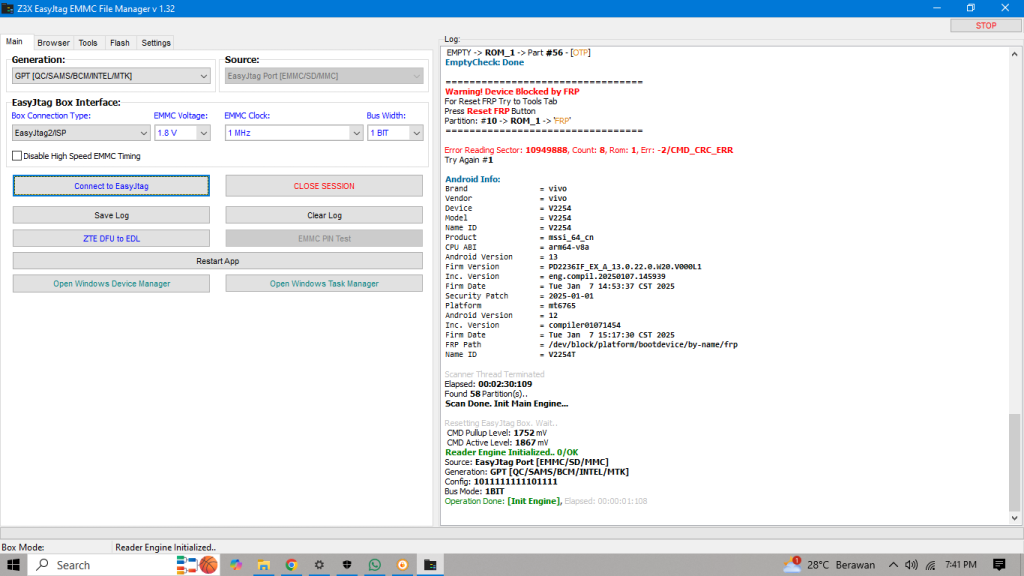Click the taskbar Search box
Screen dimensions: 1024x576
pos(101,565)
